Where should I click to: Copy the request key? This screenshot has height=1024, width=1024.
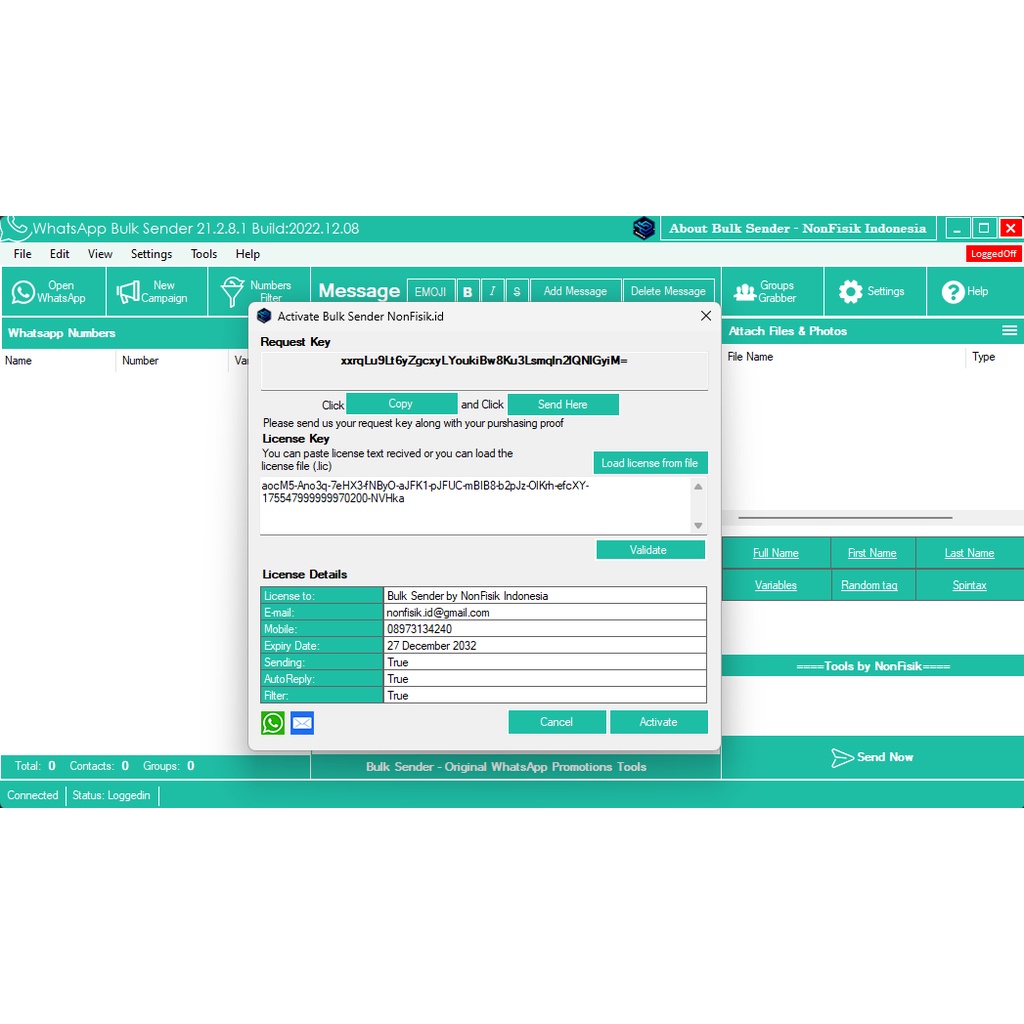[x=401, y=404]
